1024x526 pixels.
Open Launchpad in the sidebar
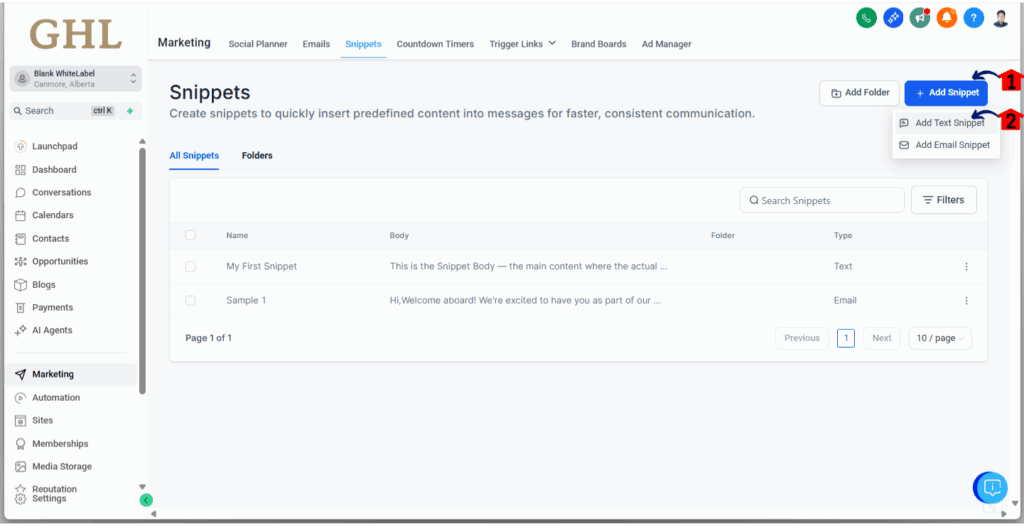(x=55, y=146)
